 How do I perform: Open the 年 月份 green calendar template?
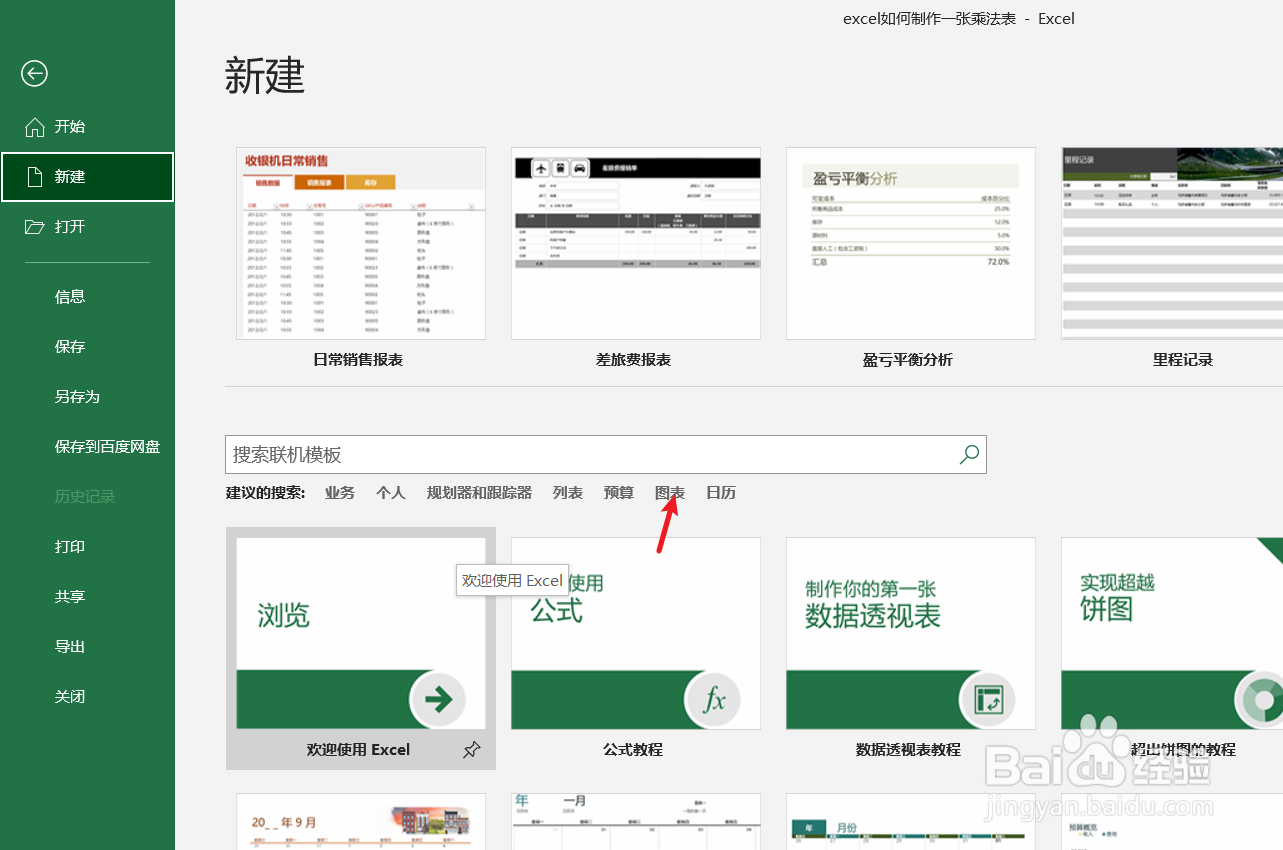click(x=911, y=822)
